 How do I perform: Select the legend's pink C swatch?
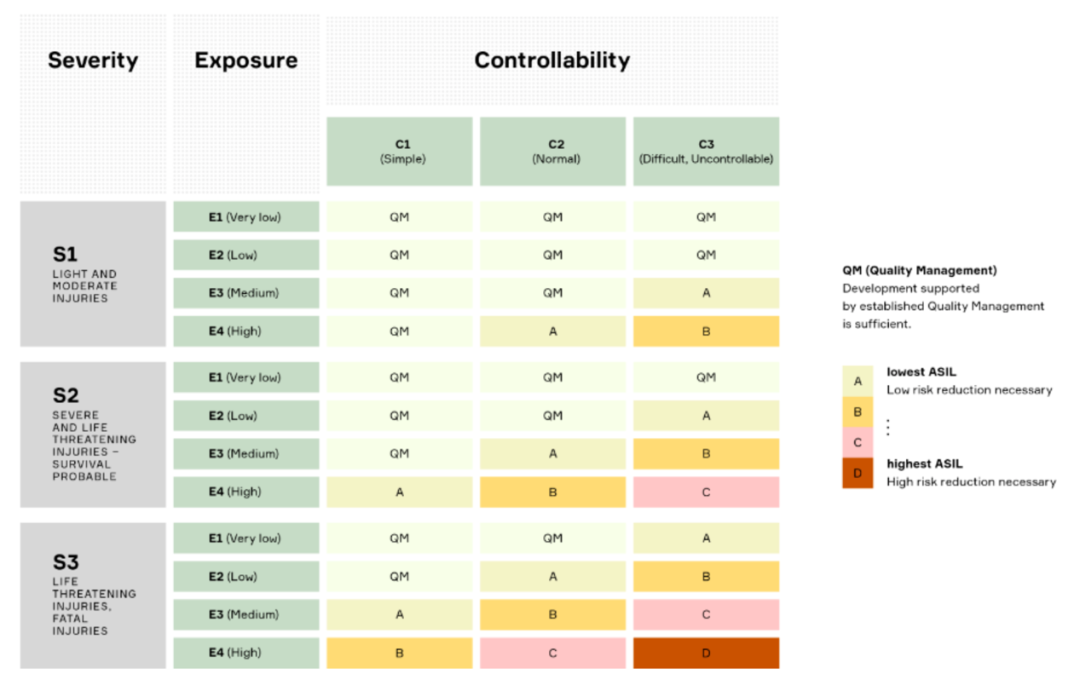[857, 442]
